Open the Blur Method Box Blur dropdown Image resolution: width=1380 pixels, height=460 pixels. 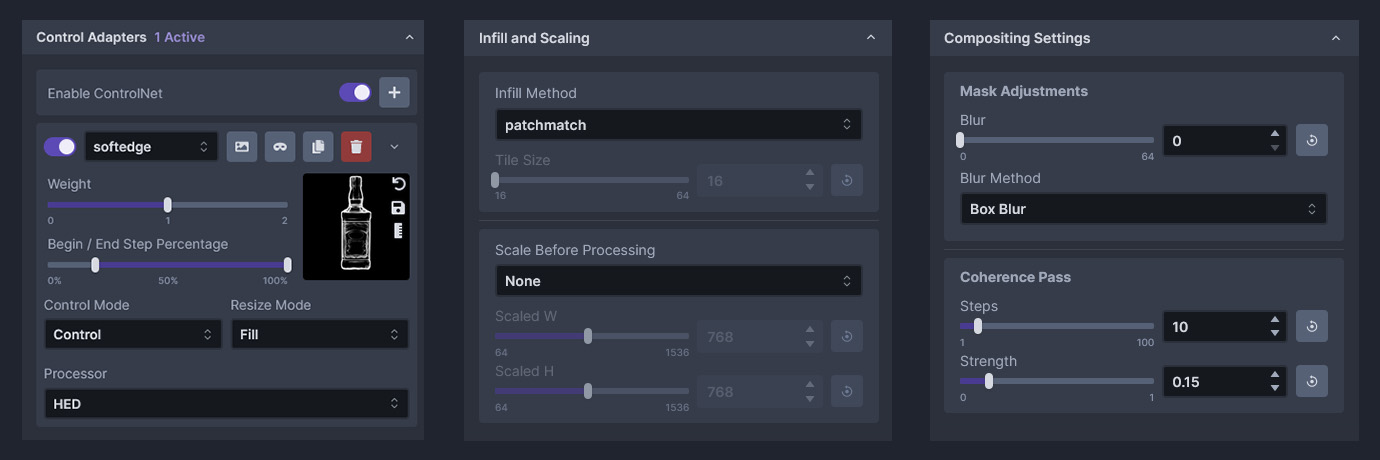tap(1143, 209)
